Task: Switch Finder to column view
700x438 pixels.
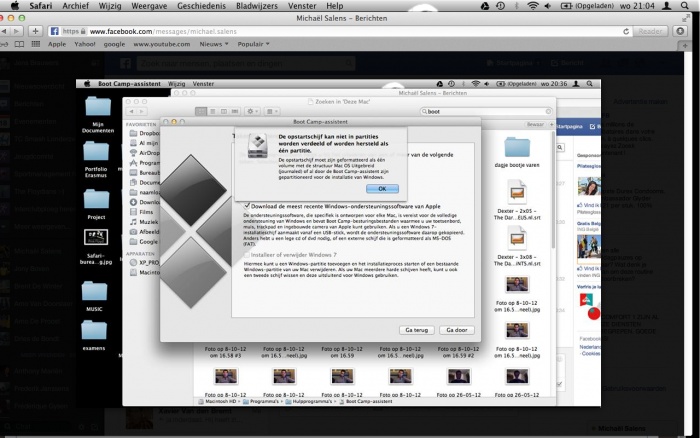Action: 224,111
